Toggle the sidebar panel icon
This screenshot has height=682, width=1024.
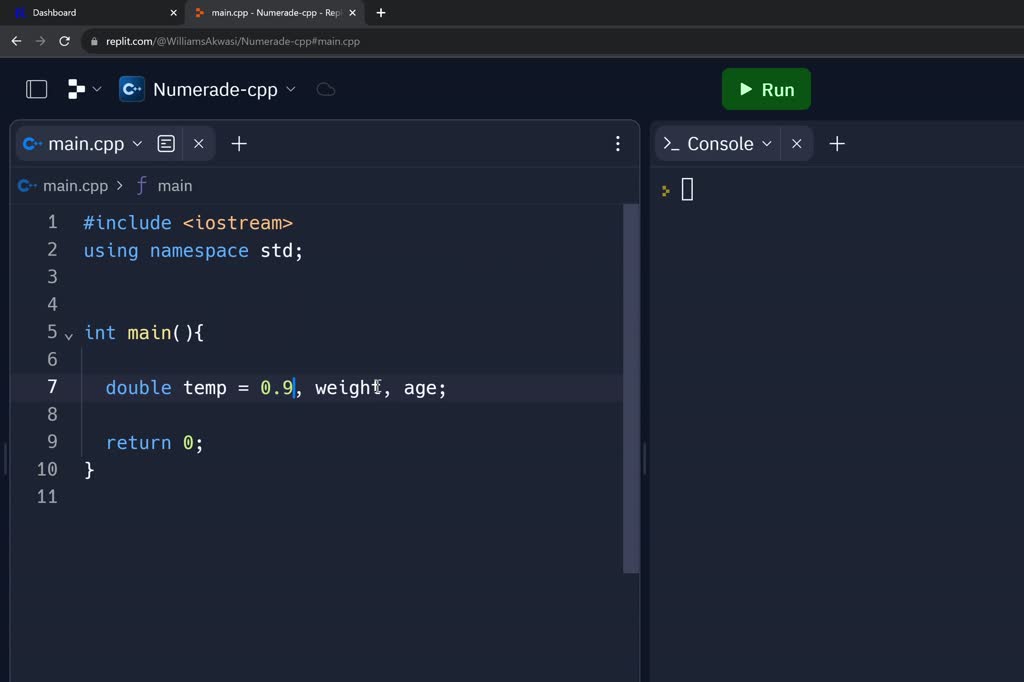tap(37, 89)
